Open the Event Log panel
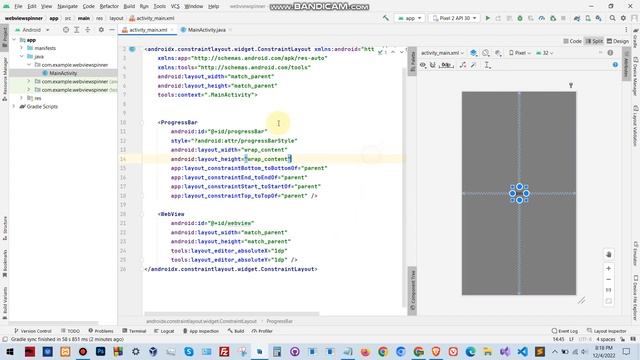Image resolution: width=640 pixels, height=360 pixels. tap(565, 331)
